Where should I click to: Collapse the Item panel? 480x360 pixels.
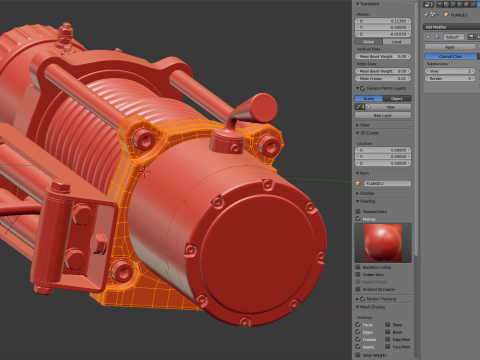358,173
